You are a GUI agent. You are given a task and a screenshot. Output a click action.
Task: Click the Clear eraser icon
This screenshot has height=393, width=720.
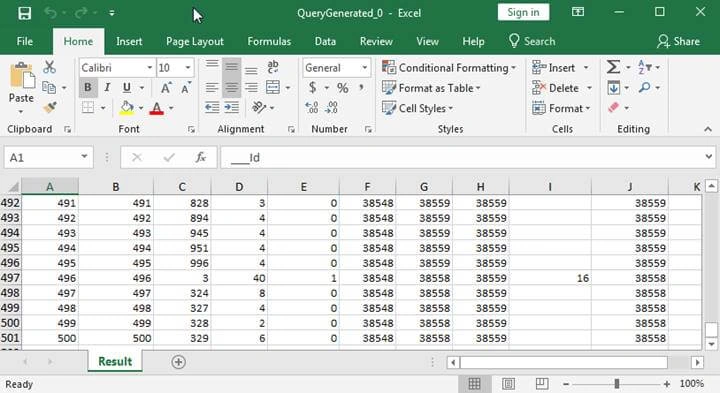tap(613, 107)
